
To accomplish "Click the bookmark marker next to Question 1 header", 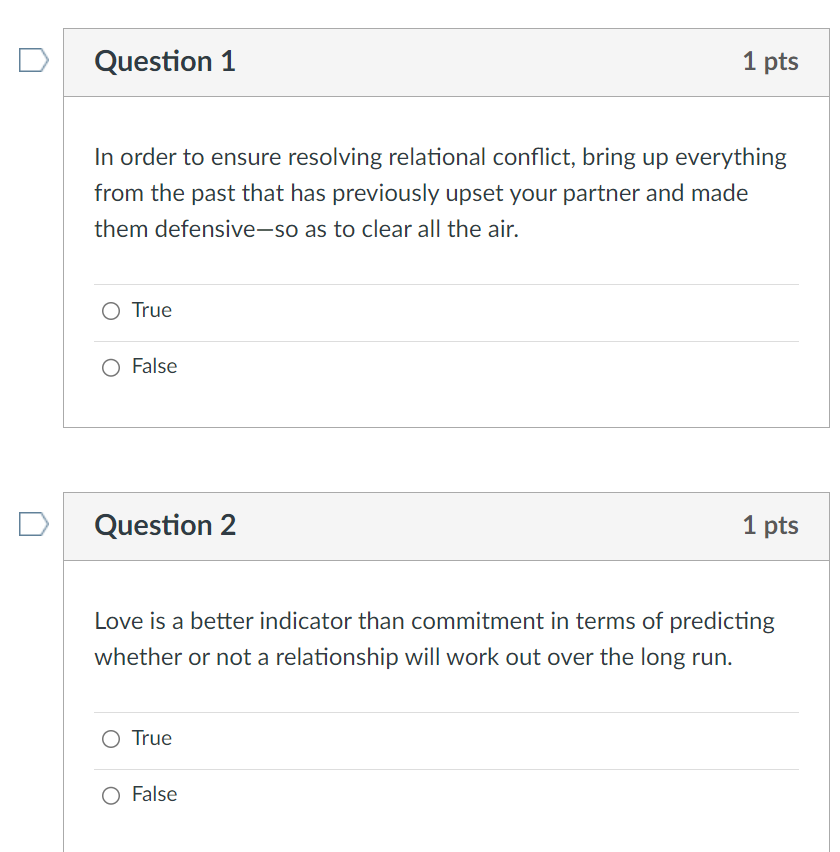I will click(x=31, y=60).
